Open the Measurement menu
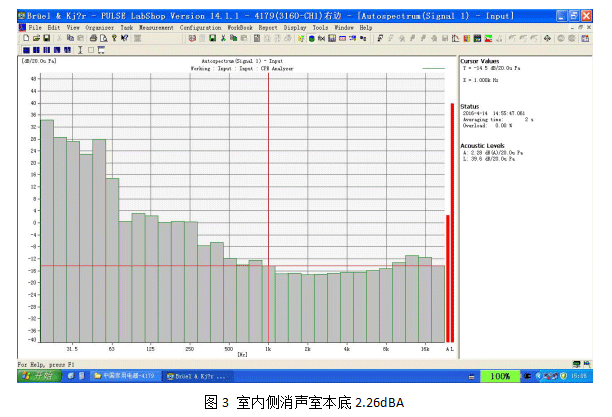The image size is (612, 417). 157,28
